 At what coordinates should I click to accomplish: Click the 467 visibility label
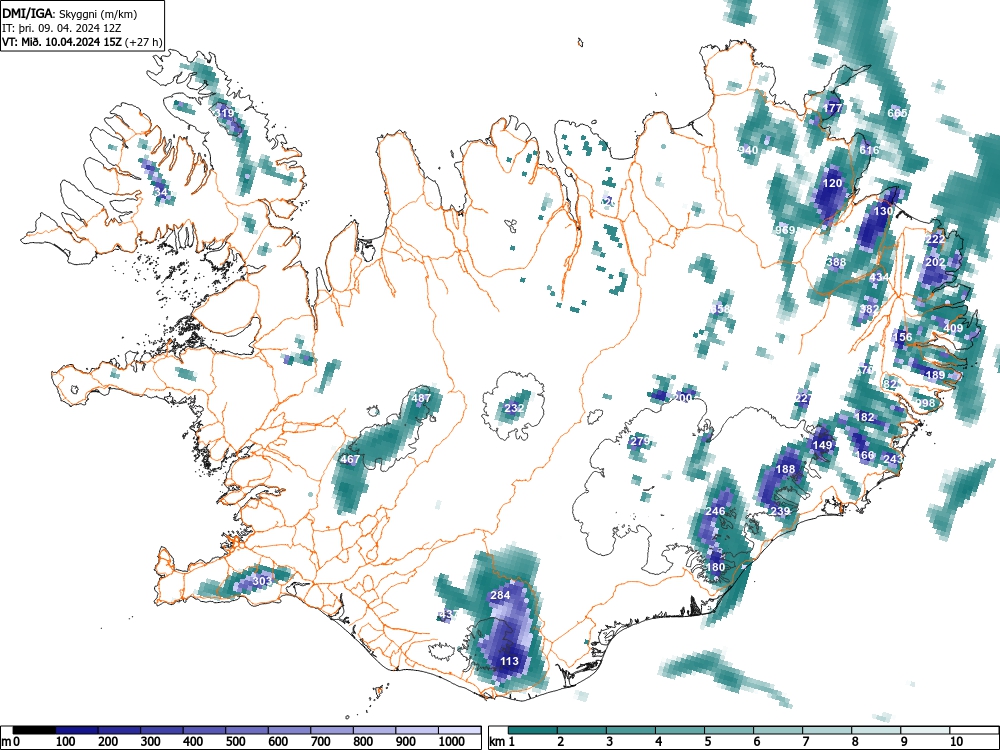350,459
